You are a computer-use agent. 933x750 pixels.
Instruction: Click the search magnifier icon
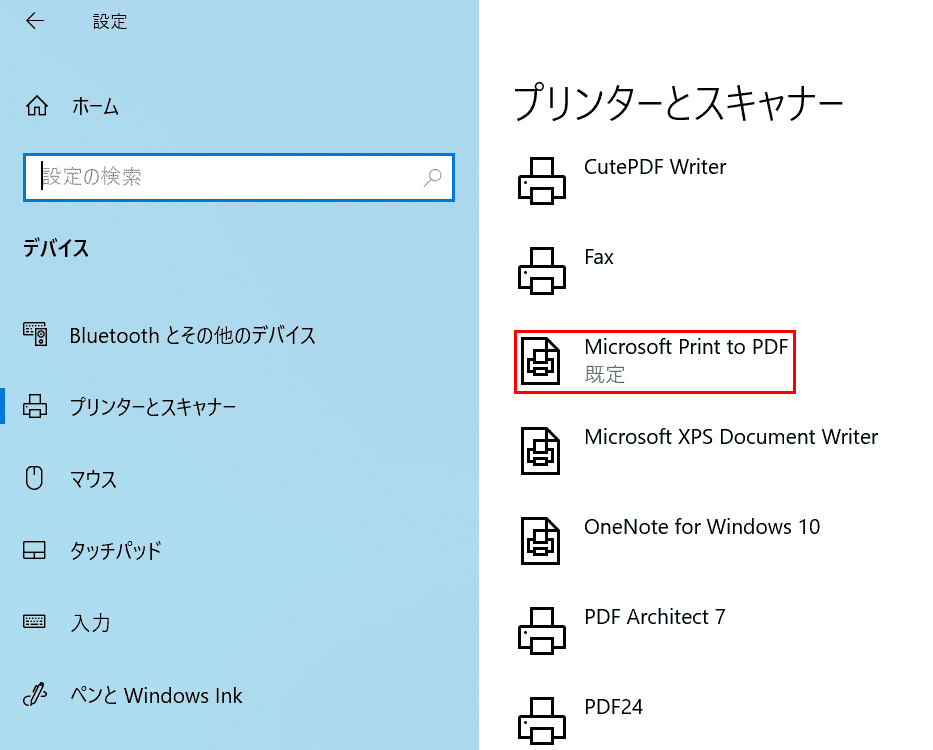point(433,177)
